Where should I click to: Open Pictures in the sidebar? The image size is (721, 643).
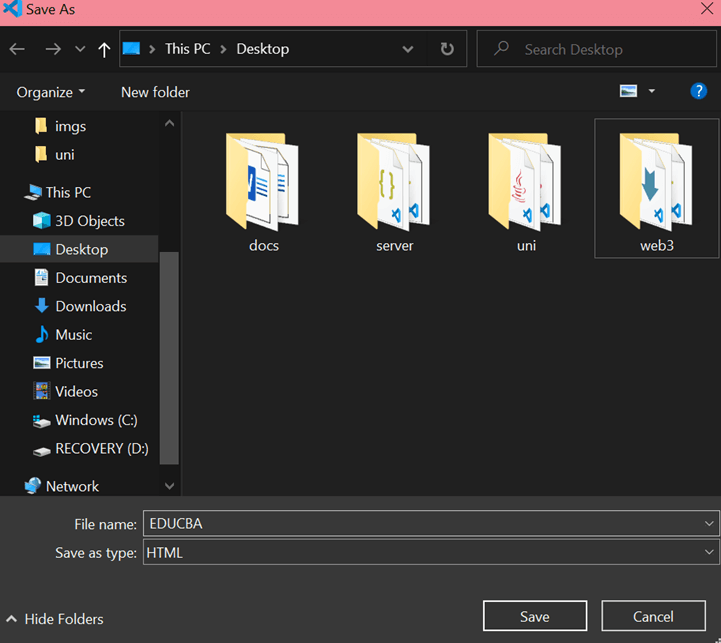[x=68, y=363]
